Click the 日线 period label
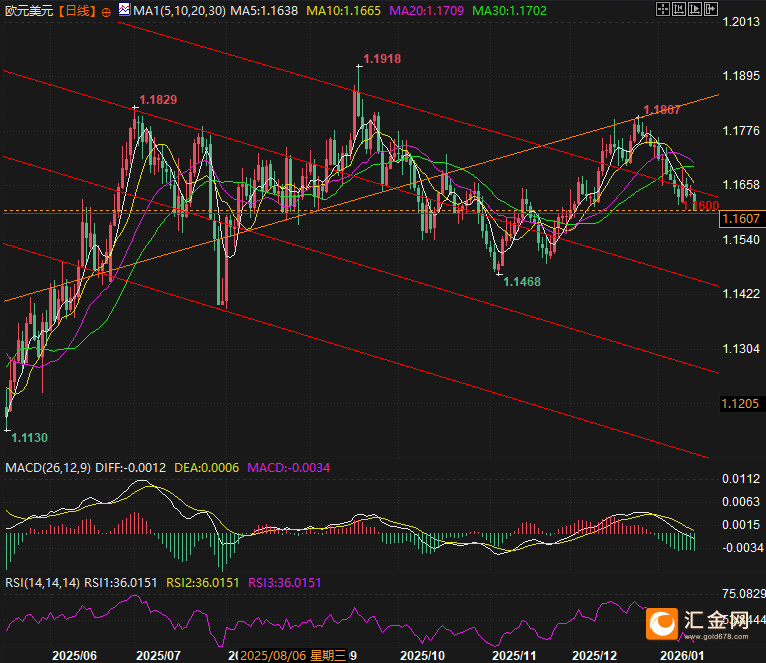The image size is (766, 663). (x=77, y=11)
